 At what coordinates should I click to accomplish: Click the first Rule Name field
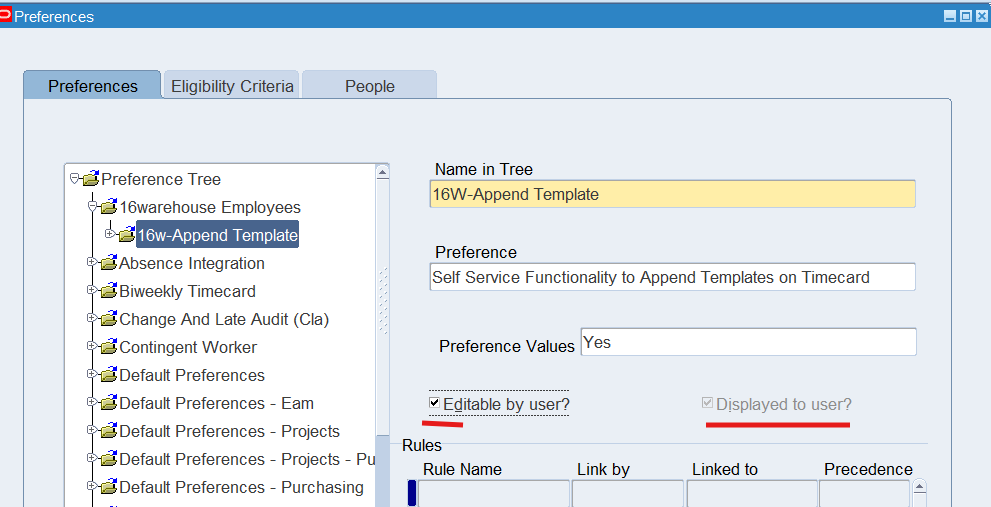(x=494, y=493)
